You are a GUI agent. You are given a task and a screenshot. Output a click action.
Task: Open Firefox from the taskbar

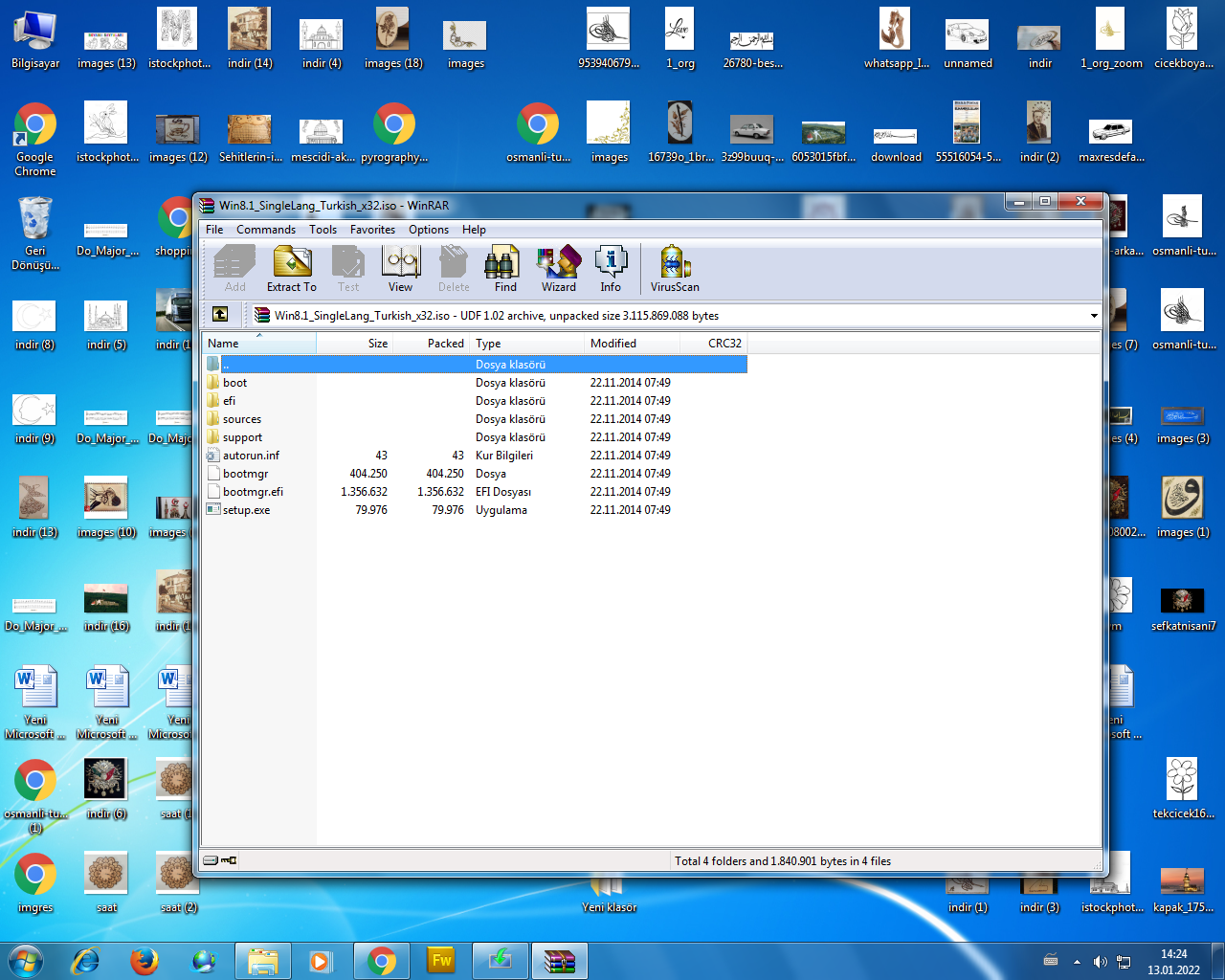tap(145, 961)
